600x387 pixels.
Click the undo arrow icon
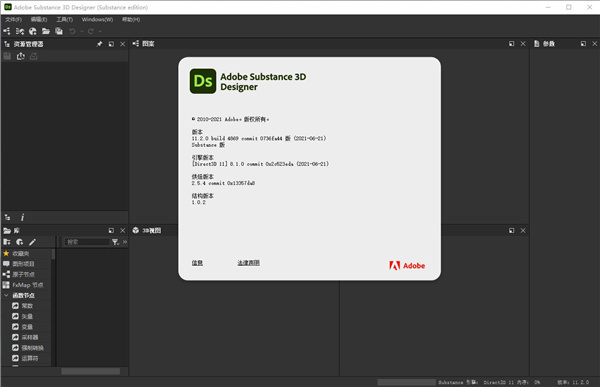[x=72, y=31]
